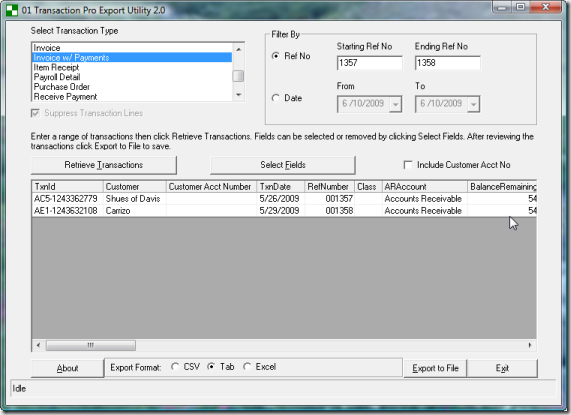Screen dimensions: 571x415
Task: Choose Excel export format
Action: (x=247, y=367)
